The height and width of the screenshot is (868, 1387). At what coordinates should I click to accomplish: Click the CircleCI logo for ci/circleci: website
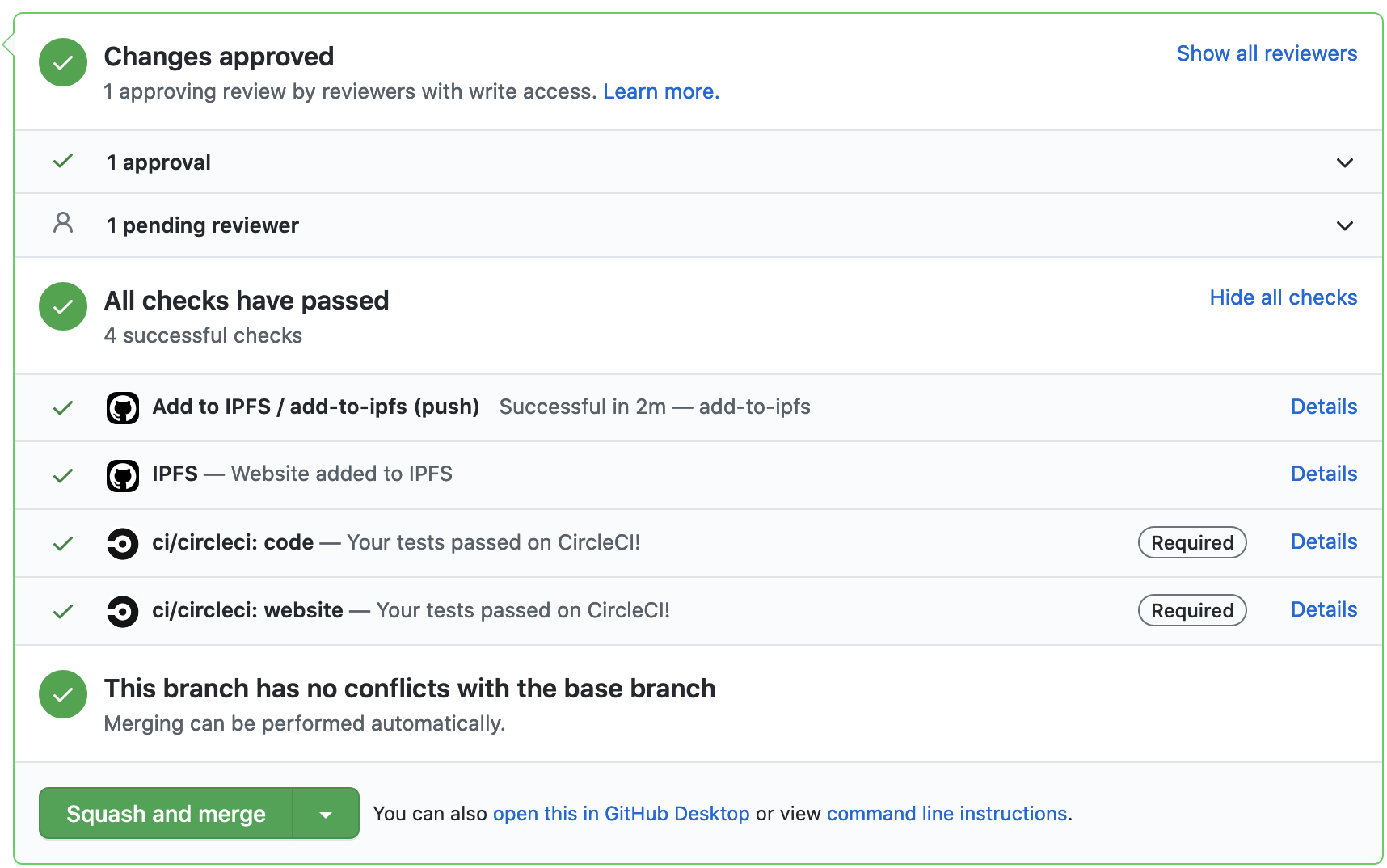(x=123, y=612)
